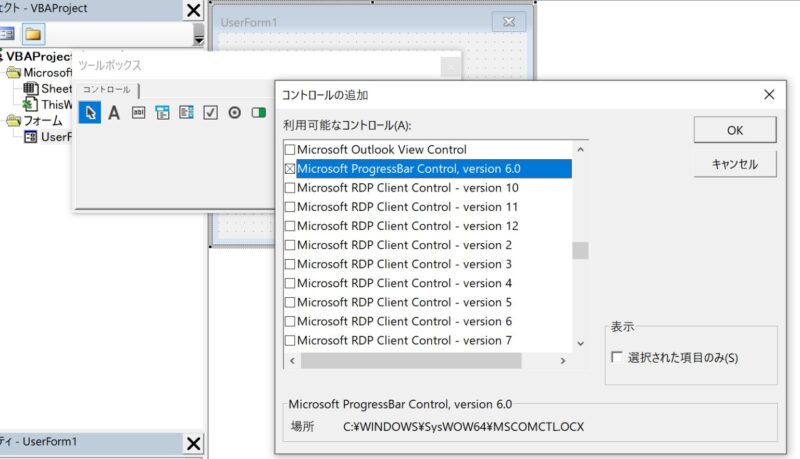
Task: Uncheck Microsoft ProgressBar Control, version 6.0
Action: tap(290, 169)
